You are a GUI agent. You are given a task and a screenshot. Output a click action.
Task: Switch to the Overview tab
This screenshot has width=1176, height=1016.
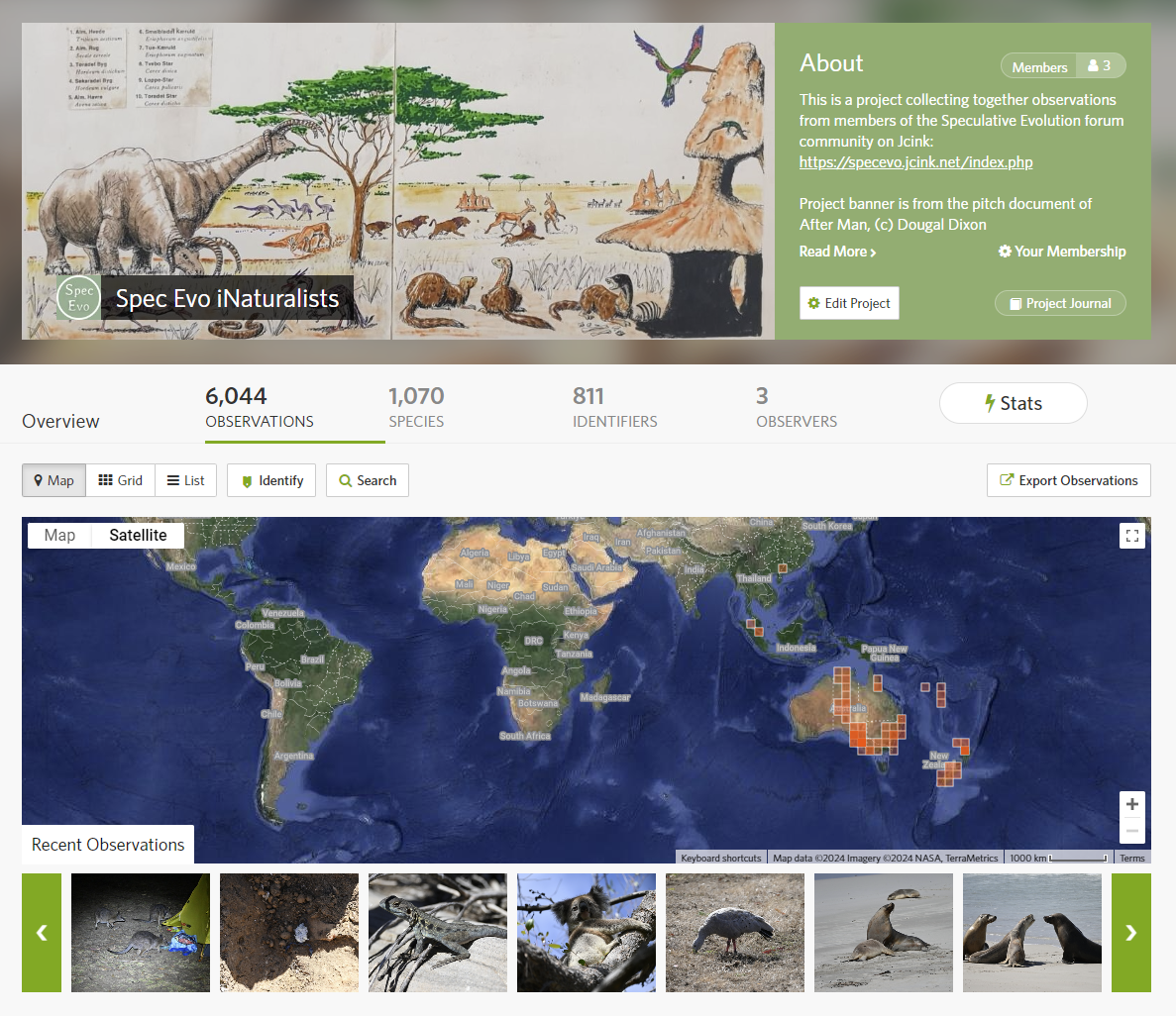pyautogui.click(x=59, y=421)
